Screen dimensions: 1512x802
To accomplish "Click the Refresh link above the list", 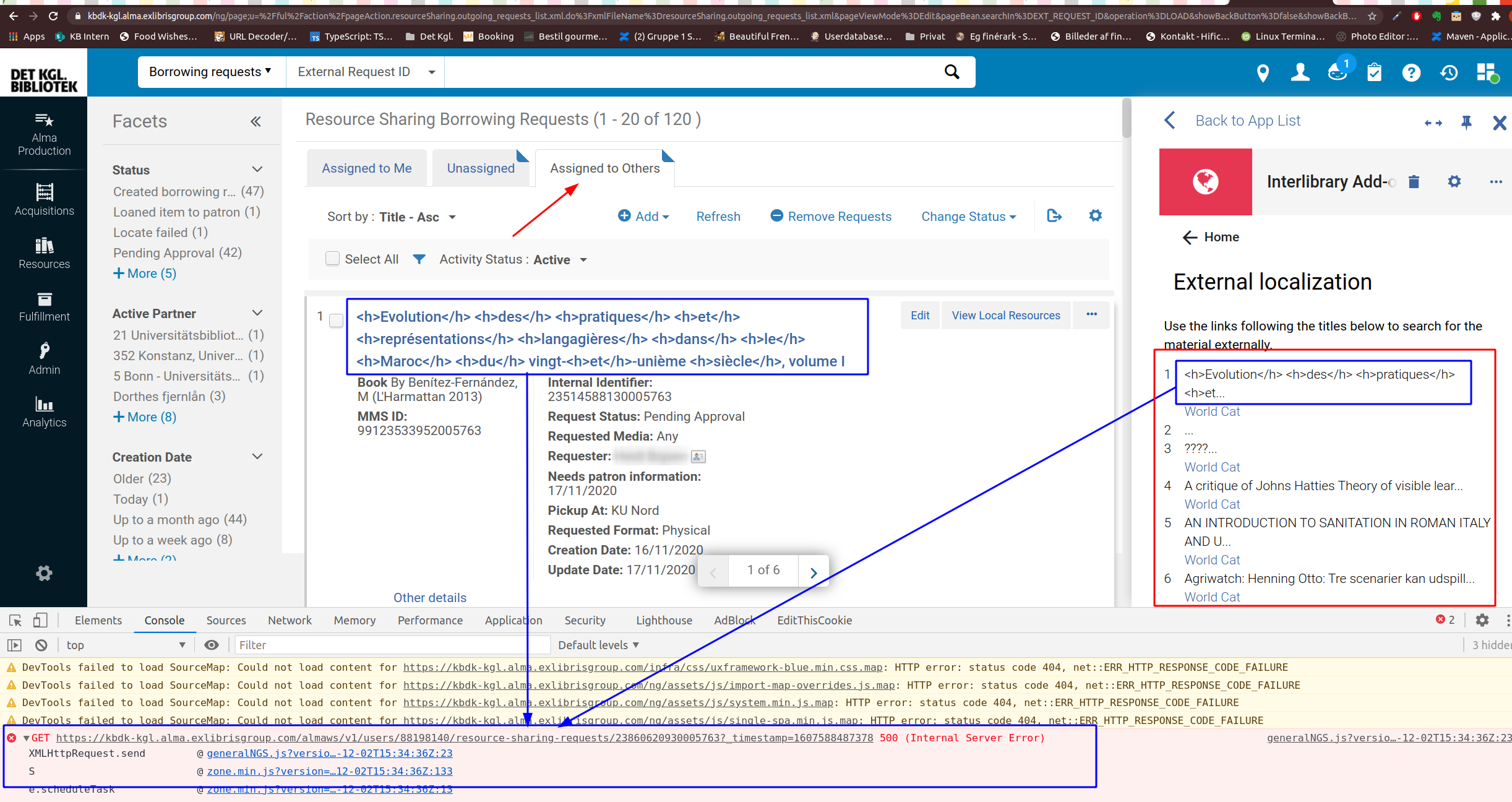I will [x=718, y=216].
